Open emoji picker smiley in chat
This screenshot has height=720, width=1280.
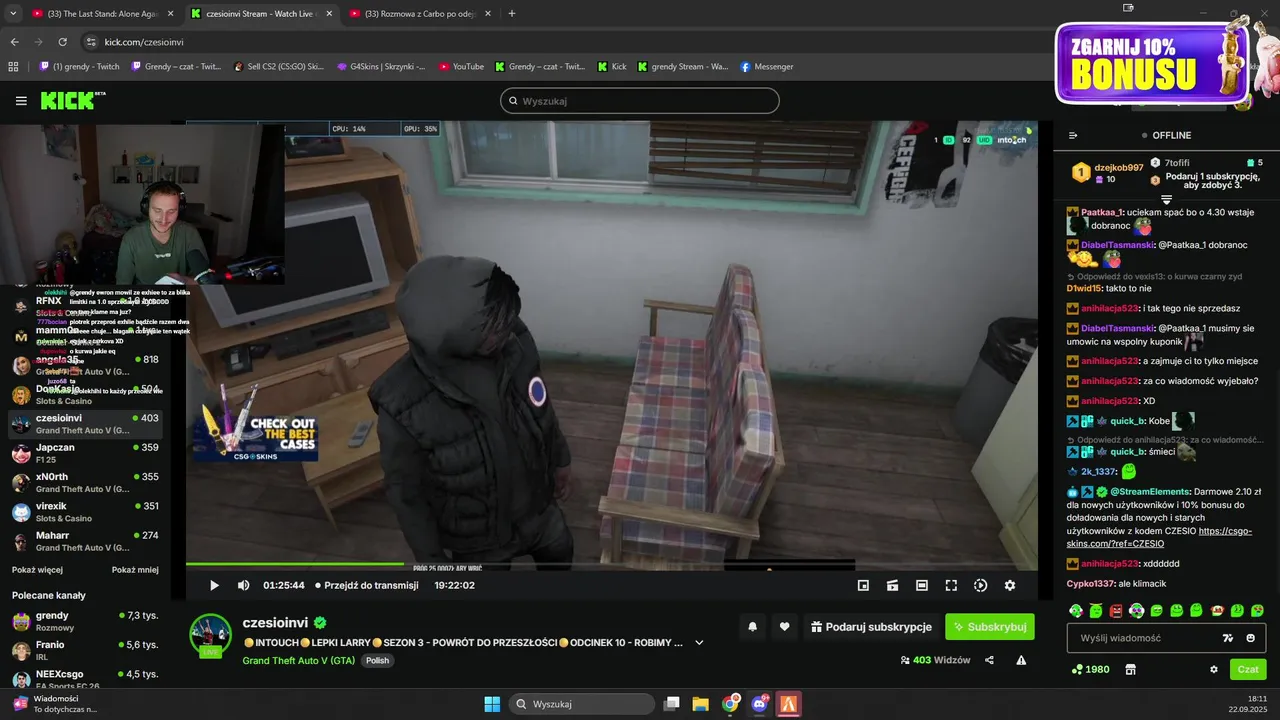(1250, 638)
